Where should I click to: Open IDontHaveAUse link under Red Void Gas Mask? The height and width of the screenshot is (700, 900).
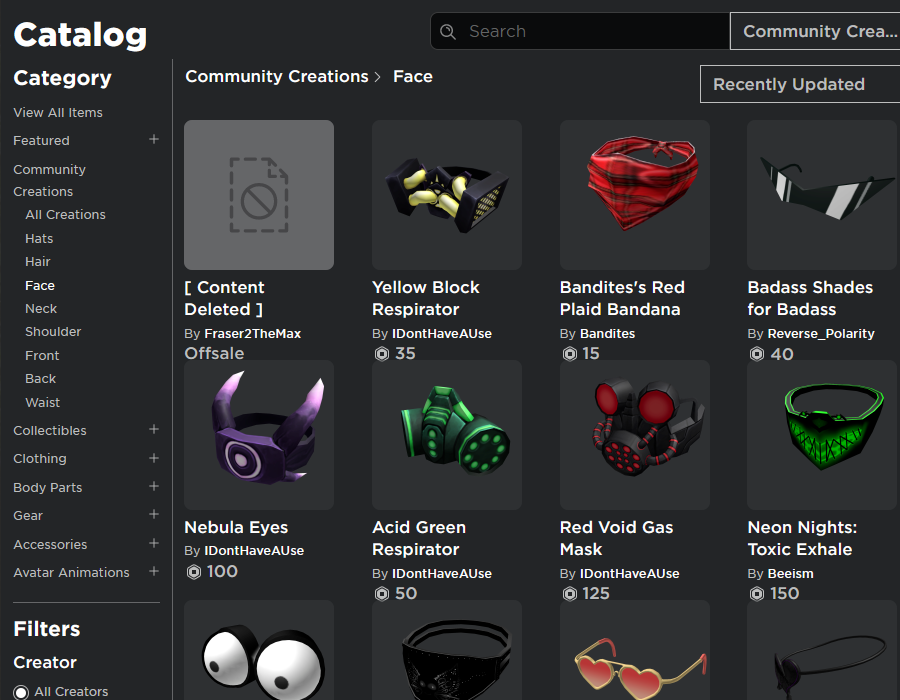point(630,573)
